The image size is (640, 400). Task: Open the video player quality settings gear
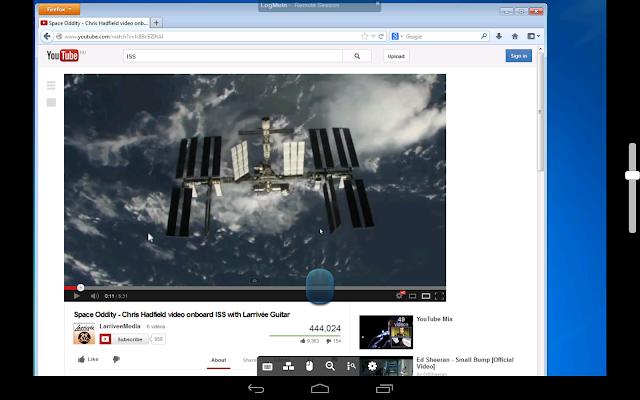point(400,296)
